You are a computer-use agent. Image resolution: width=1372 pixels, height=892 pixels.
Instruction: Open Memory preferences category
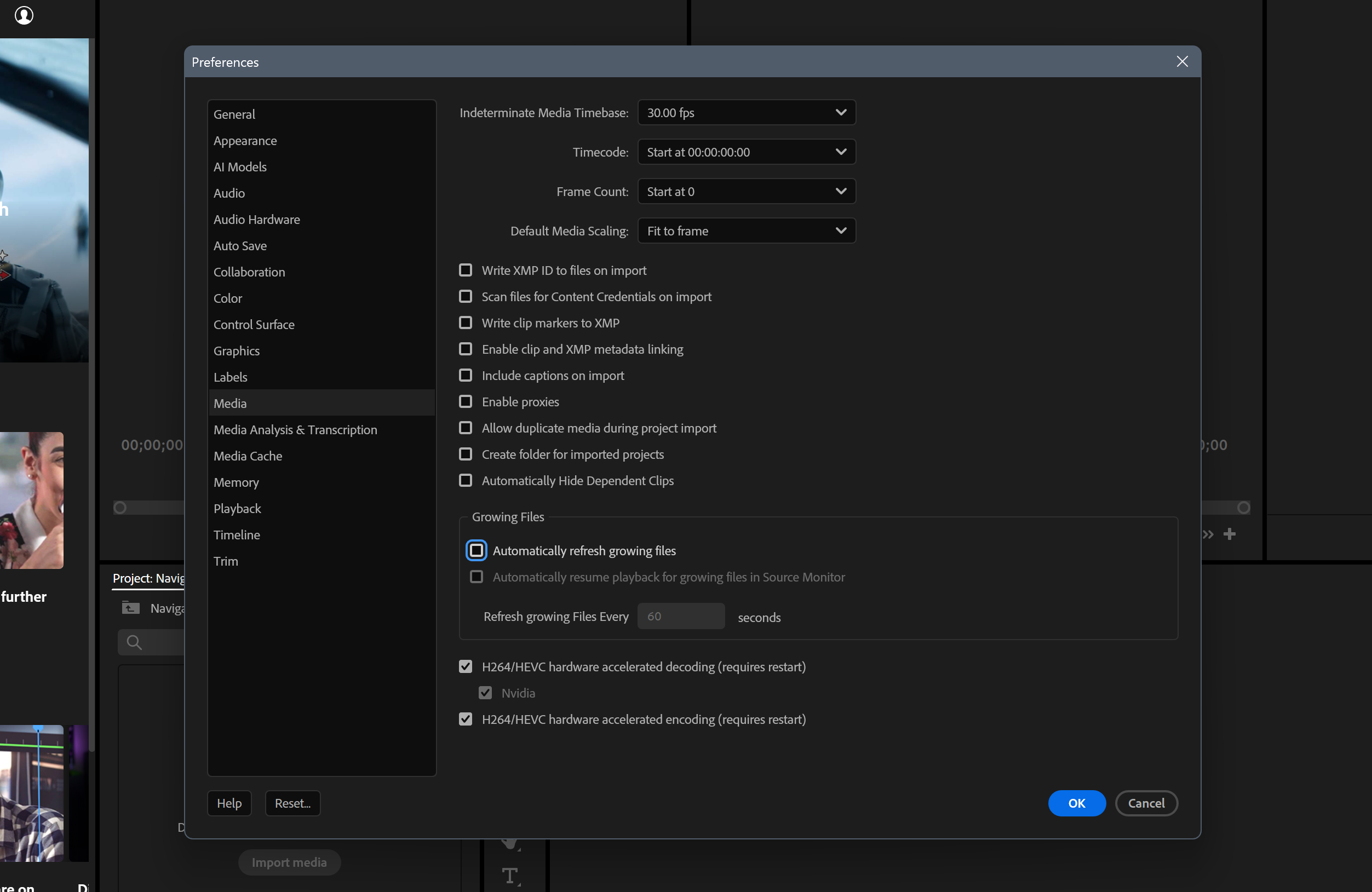tap(322, 482)
